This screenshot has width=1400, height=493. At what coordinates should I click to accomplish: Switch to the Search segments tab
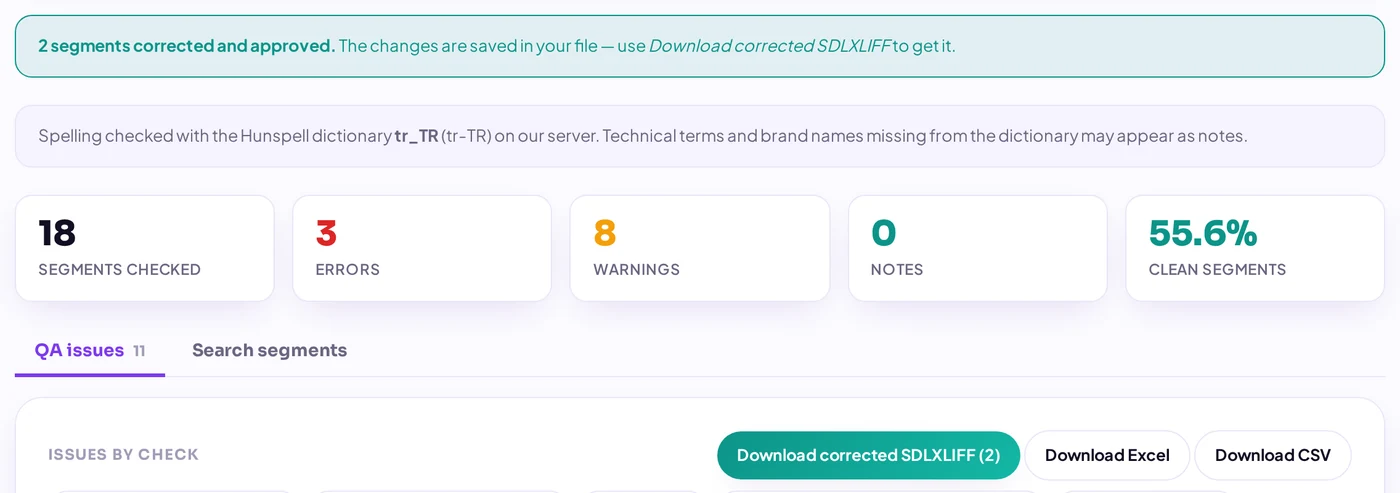(269, 350)
